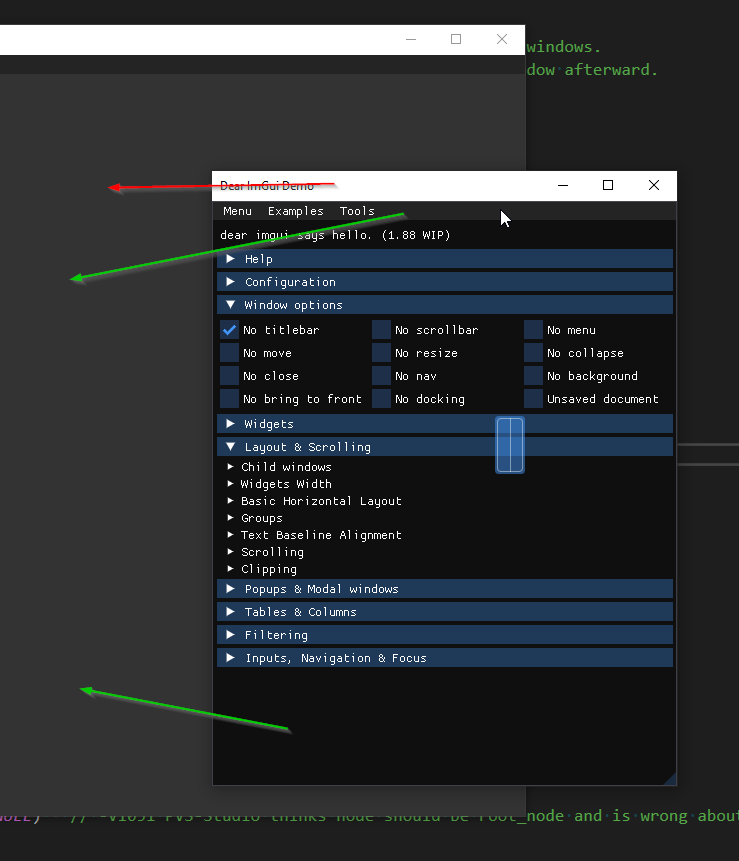Toggle the "No menu" checkbox

pyautogui.click(x=533, y=329)
